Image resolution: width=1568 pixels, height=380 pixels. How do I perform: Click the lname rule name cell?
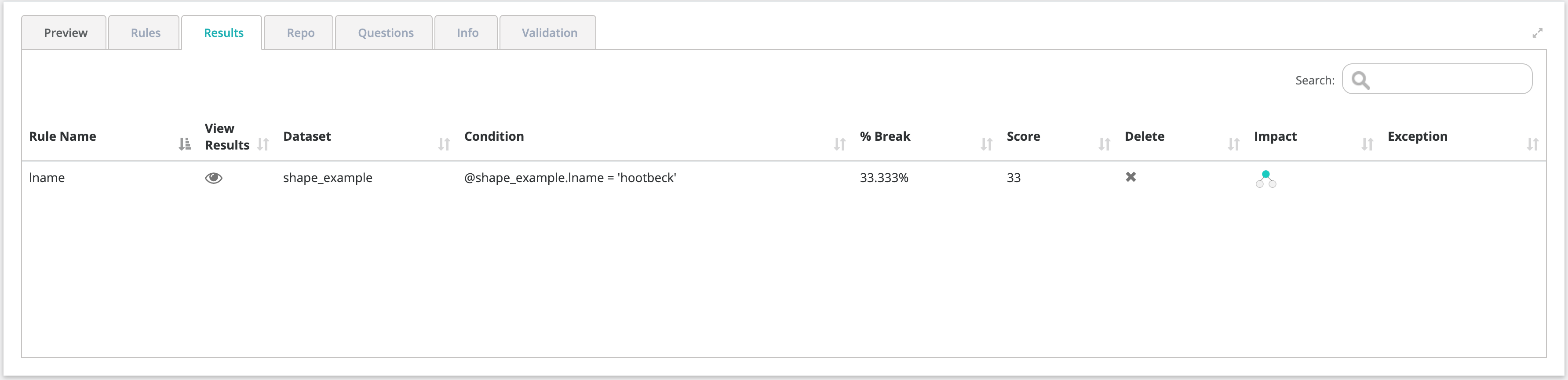point(47,178)
